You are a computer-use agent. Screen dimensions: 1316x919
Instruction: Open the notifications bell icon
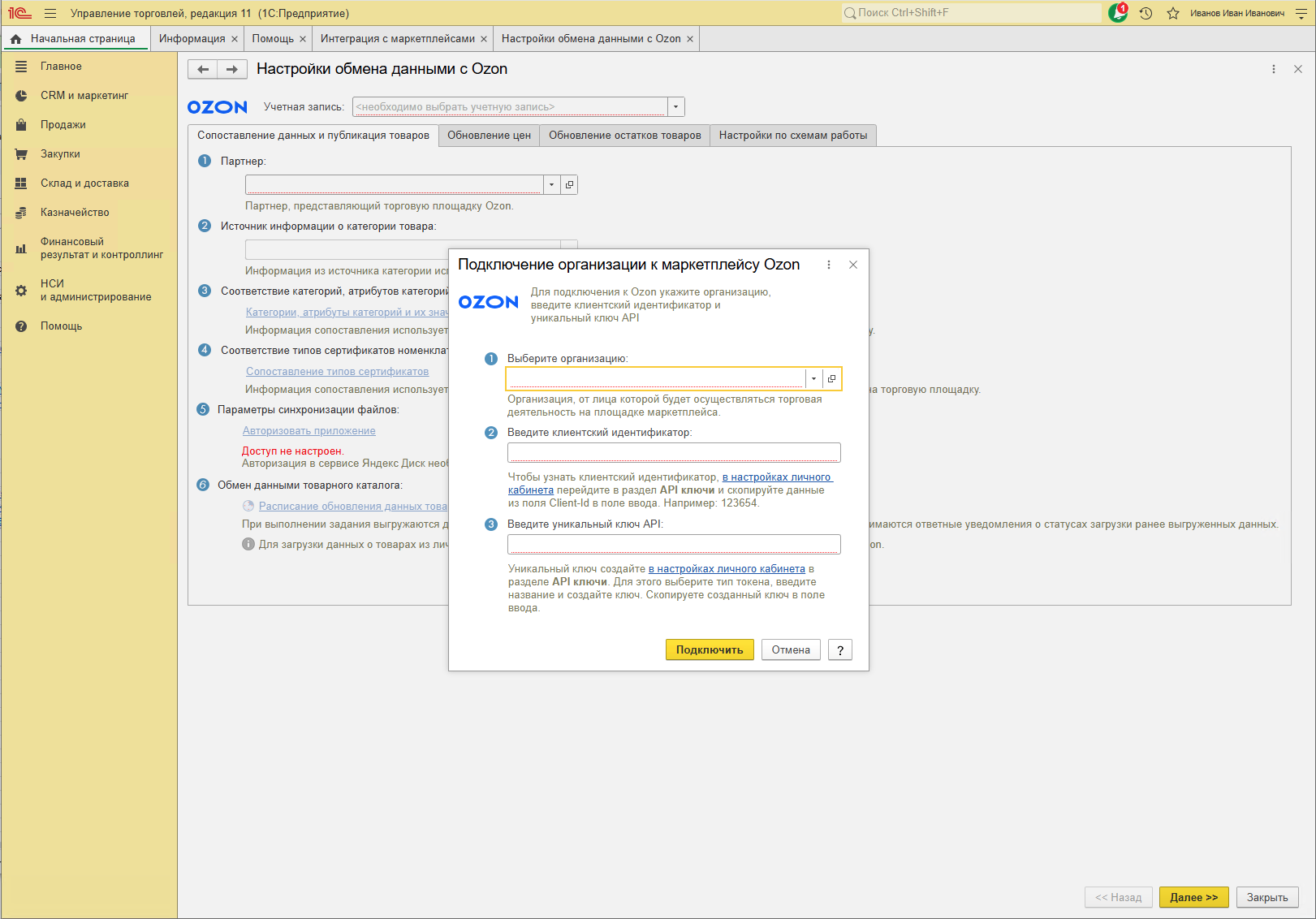tap(1118, 13)
